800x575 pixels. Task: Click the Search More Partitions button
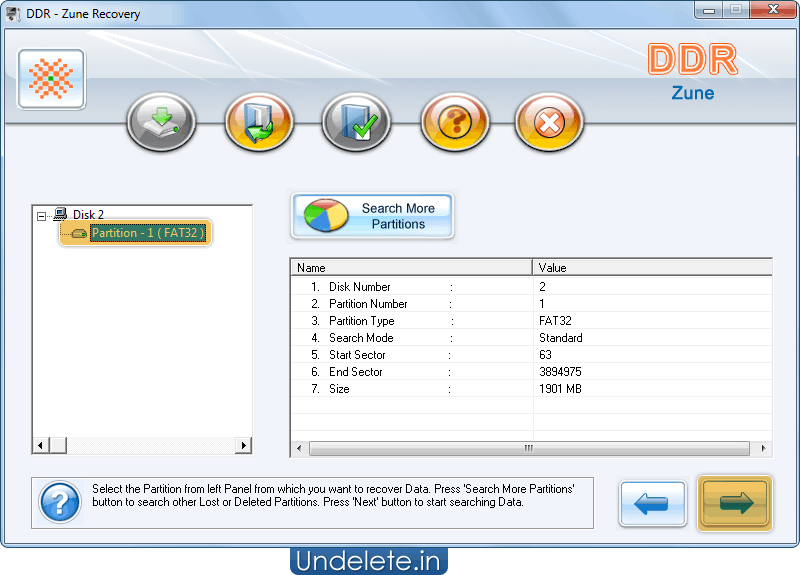pos(372,216)
